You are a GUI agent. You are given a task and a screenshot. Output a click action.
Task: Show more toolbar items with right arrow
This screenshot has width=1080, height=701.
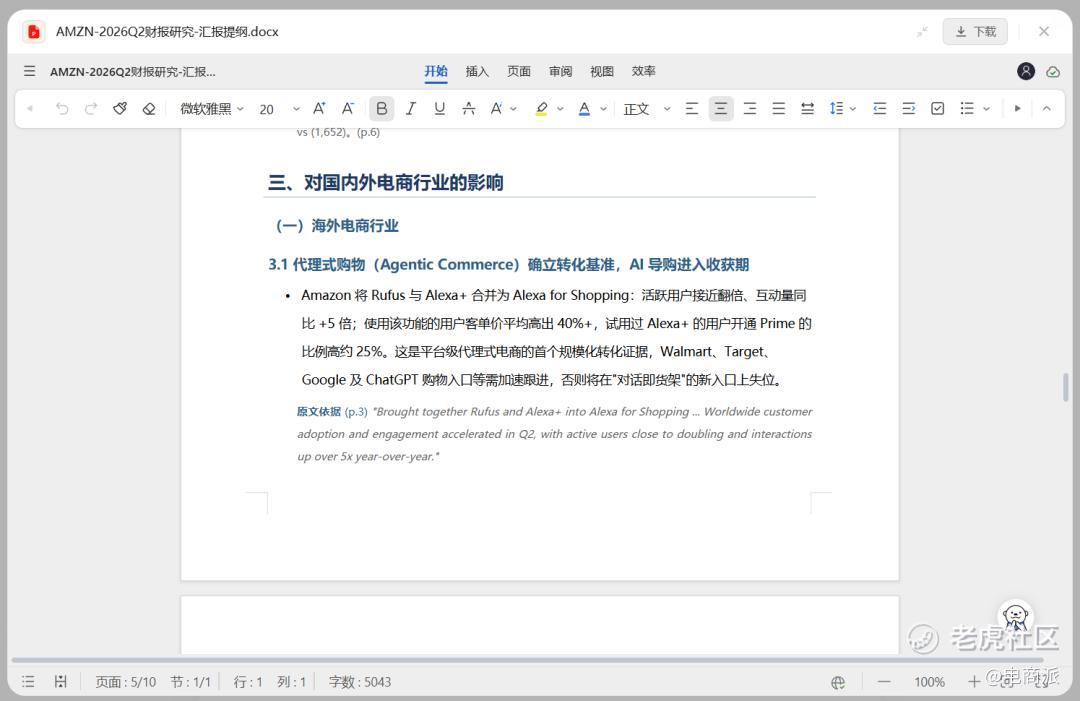point(1017,108)
